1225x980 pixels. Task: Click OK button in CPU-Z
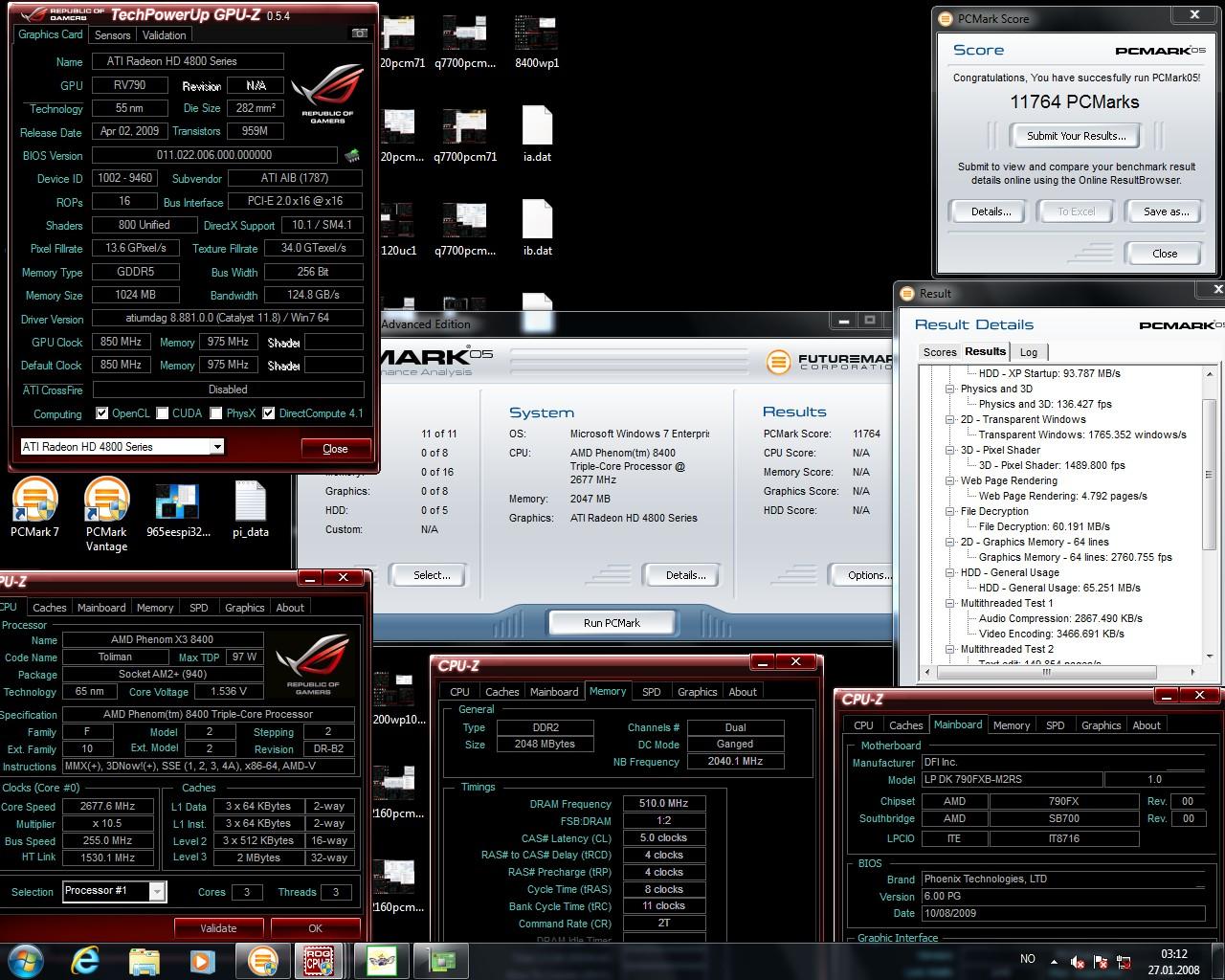pyautogui.click(x=316, y=928)
